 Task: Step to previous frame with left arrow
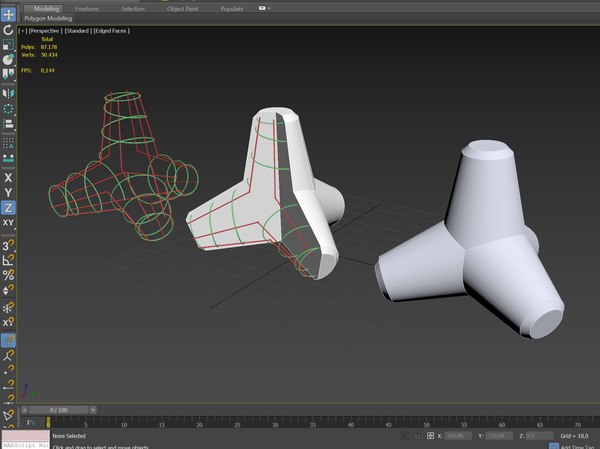click(x=24, y=410)
